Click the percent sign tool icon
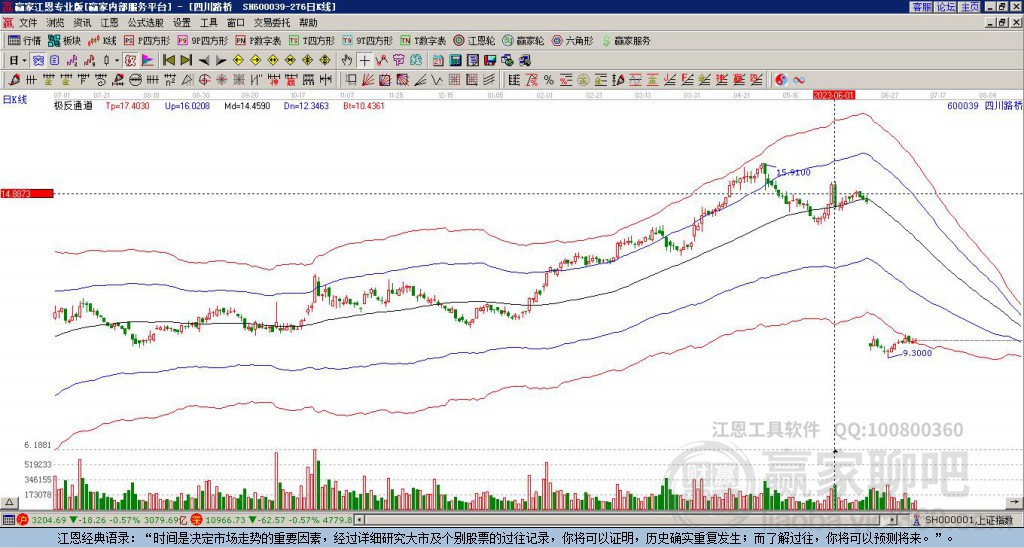Viewport: 1024px width, 548px height. (549, 80)
